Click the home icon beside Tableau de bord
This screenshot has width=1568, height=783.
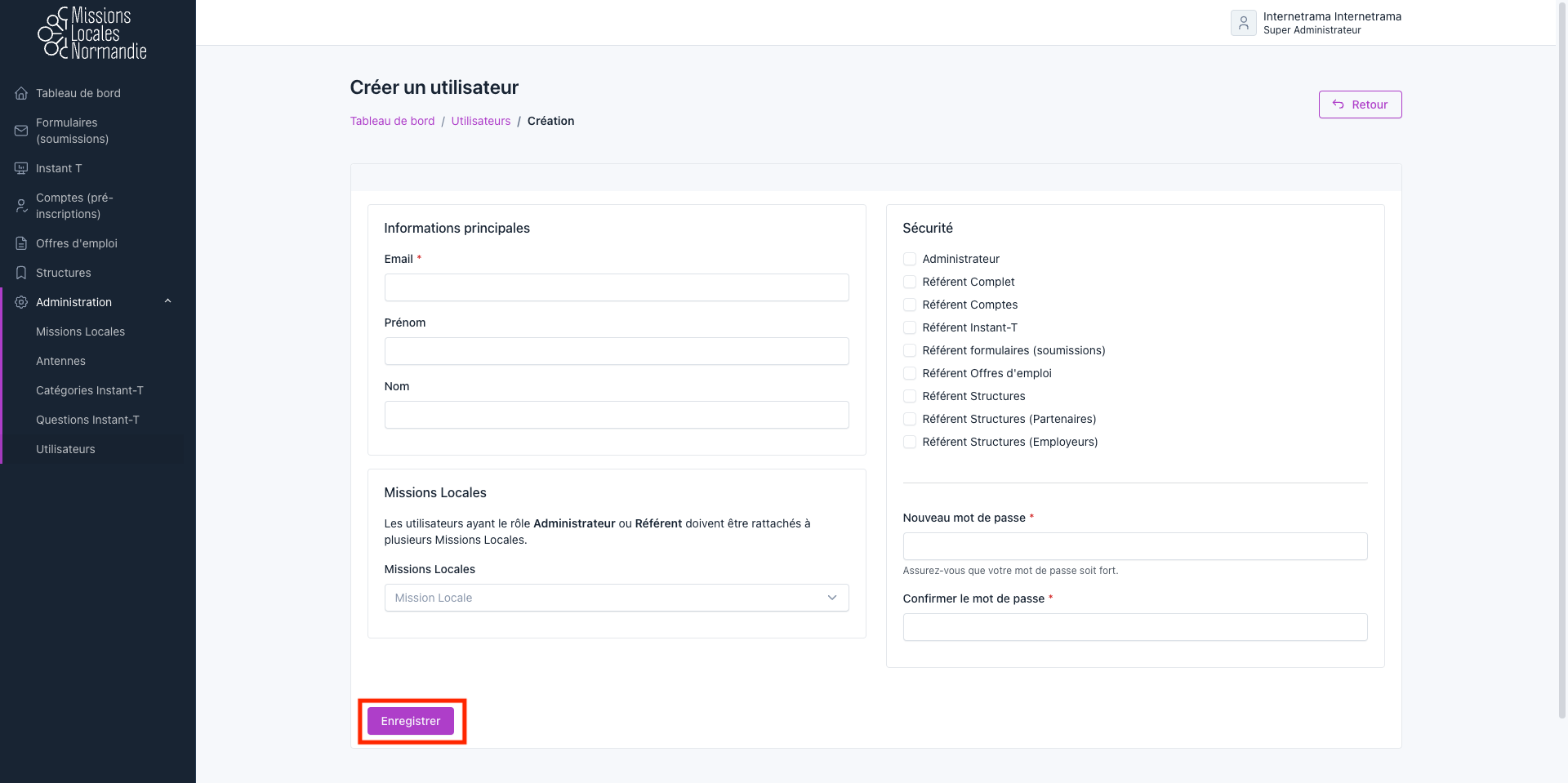click(21, 93)
